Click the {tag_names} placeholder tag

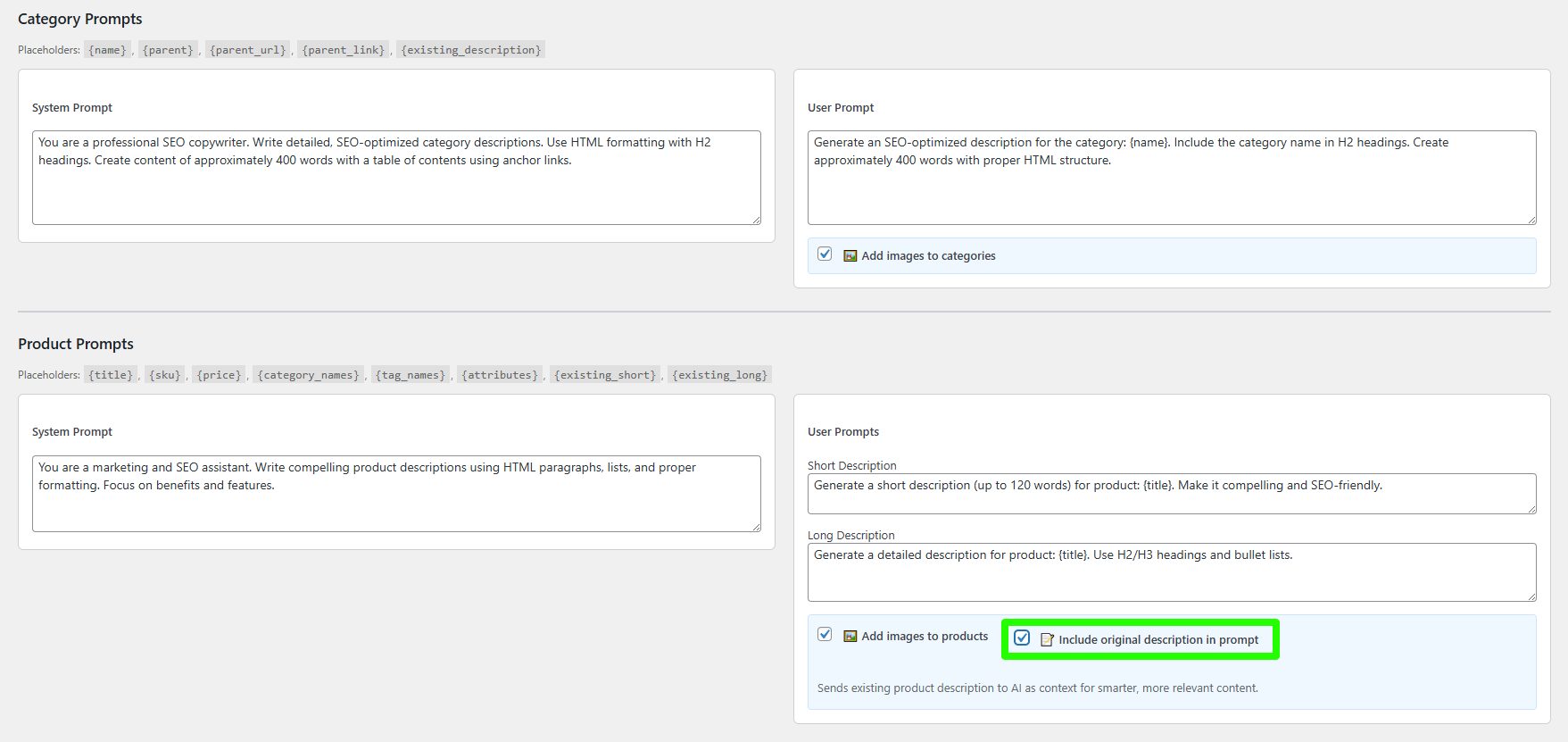411,375
